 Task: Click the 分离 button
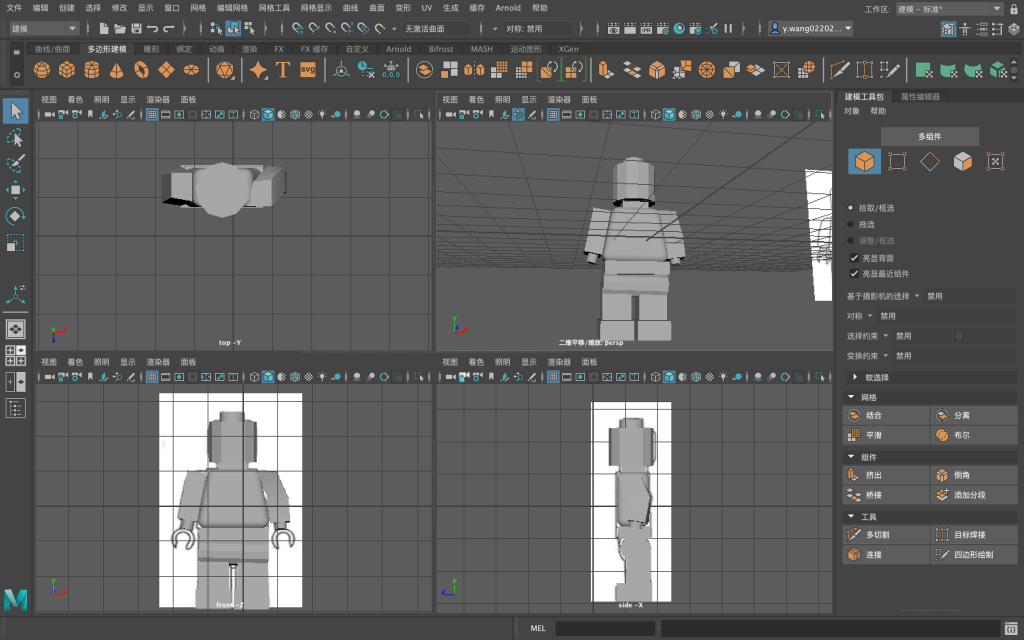coord(974,415)
